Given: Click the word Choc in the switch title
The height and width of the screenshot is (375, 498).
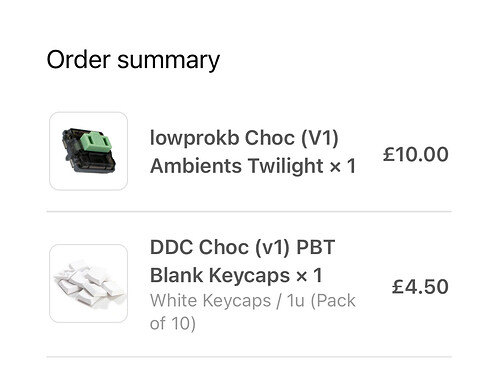Looking at the screenshot, I should point(270,138).
